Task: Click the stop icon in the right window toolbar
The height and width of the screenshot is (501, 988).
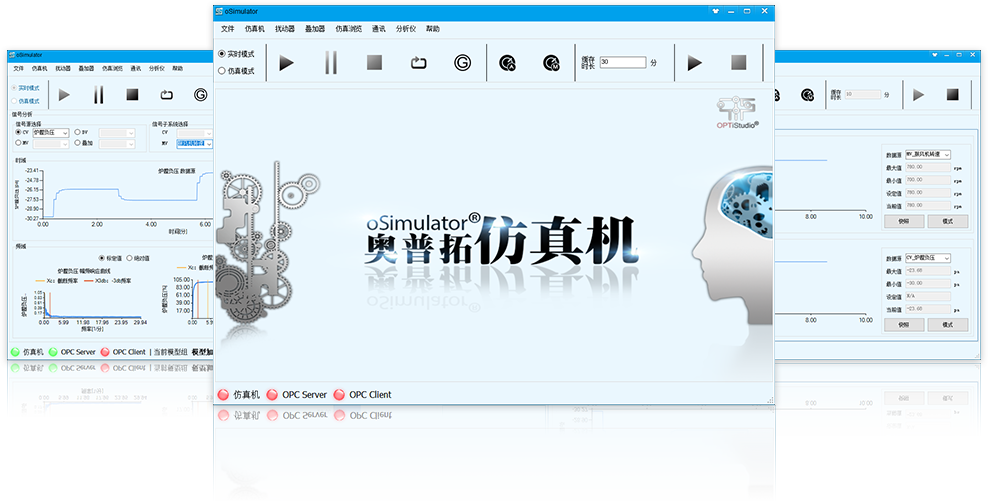Action: (953, 95)
